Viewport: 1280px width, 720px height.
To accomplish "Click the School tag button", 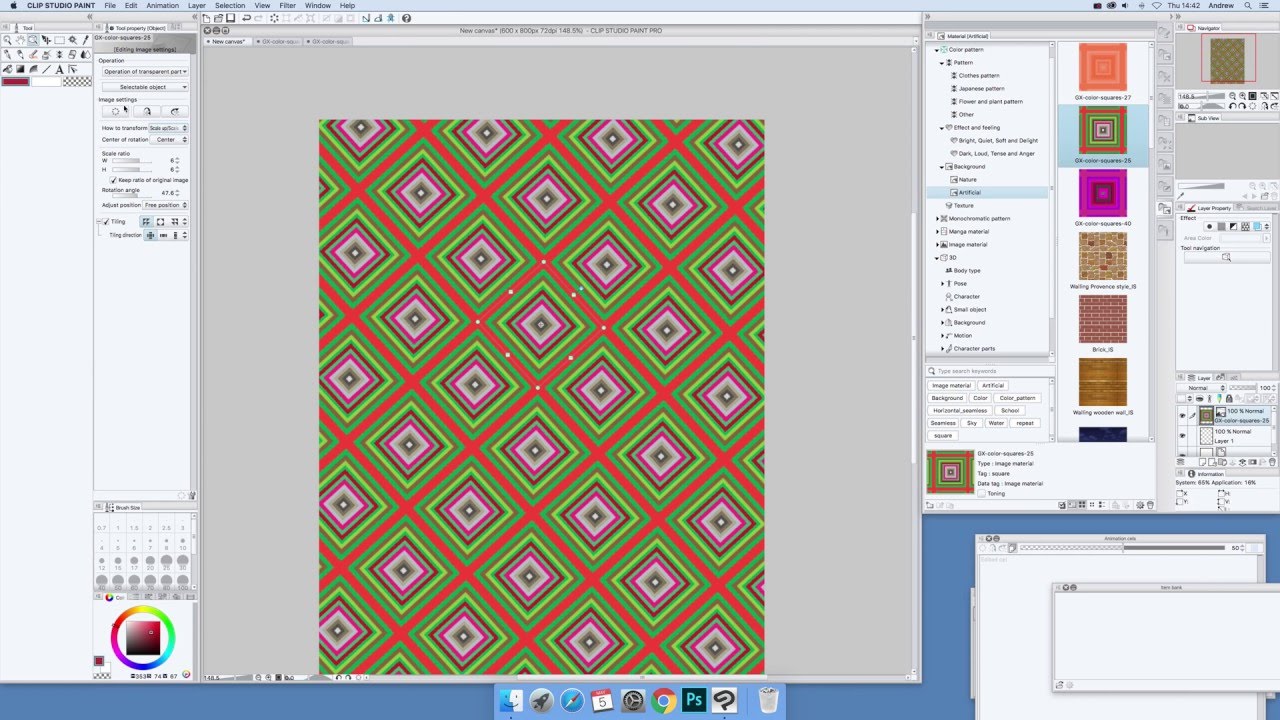I will tap(1010, 410).
